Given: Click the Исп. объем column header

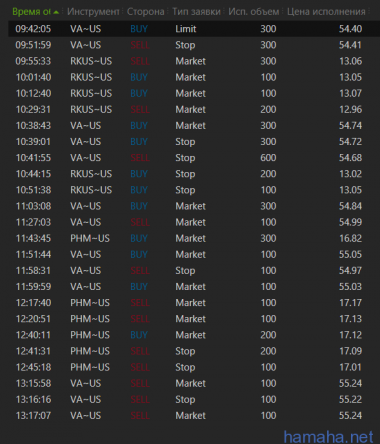Looking at the screenshot, I should click(x=254, y=12).
